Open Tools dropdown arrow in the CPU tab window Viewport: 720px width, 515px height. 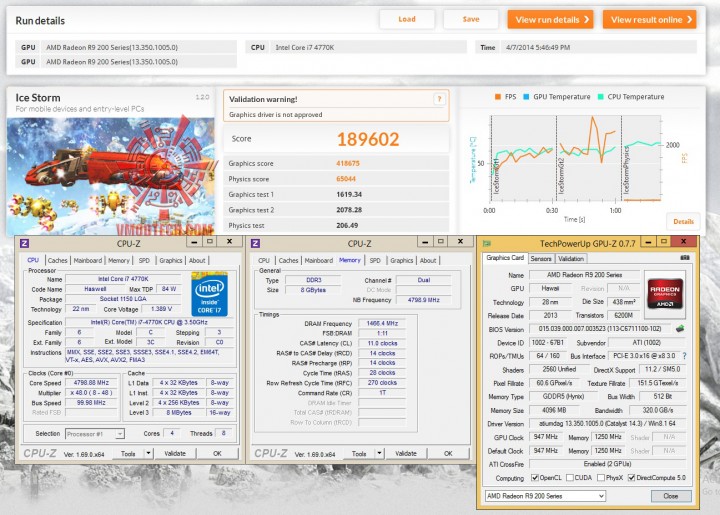[148, 453]
